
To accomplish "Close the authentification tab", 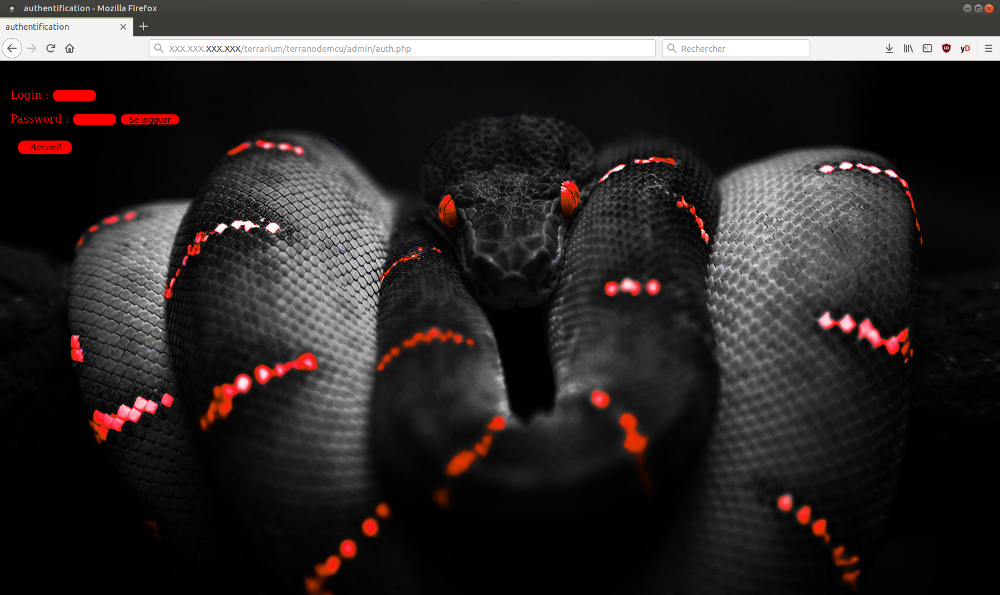I will point(124,26).
